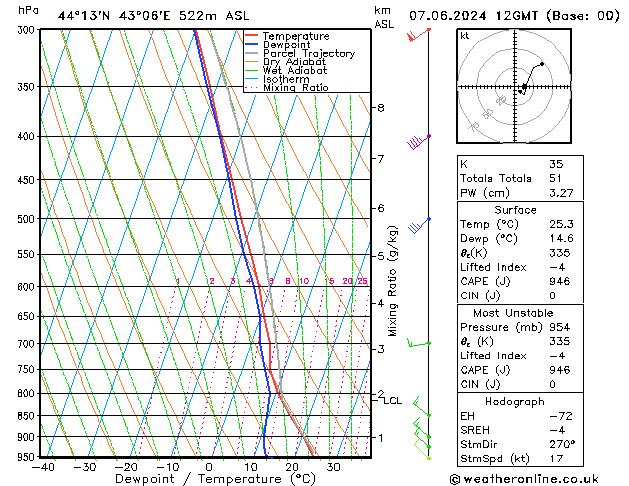629x486 pixels.
Task: Click the StmSpd (kt) value 17
Action: point(556,458)
